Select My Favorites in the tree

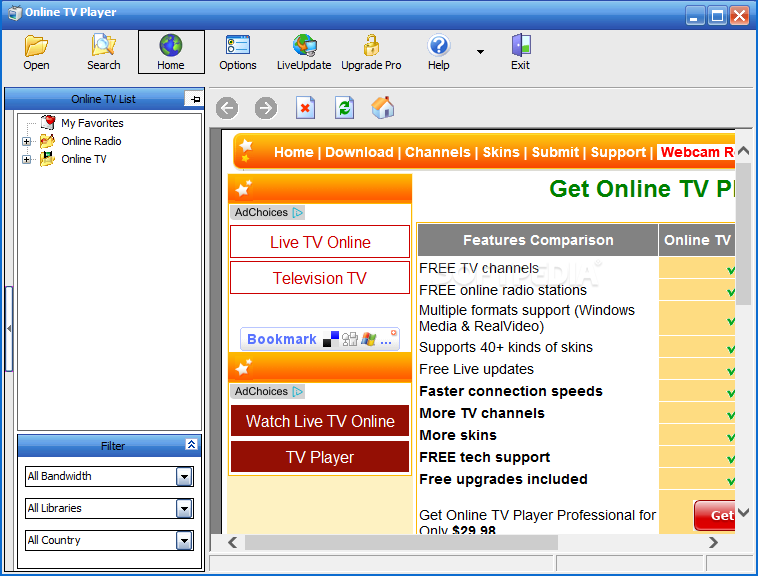click(92, 123)
